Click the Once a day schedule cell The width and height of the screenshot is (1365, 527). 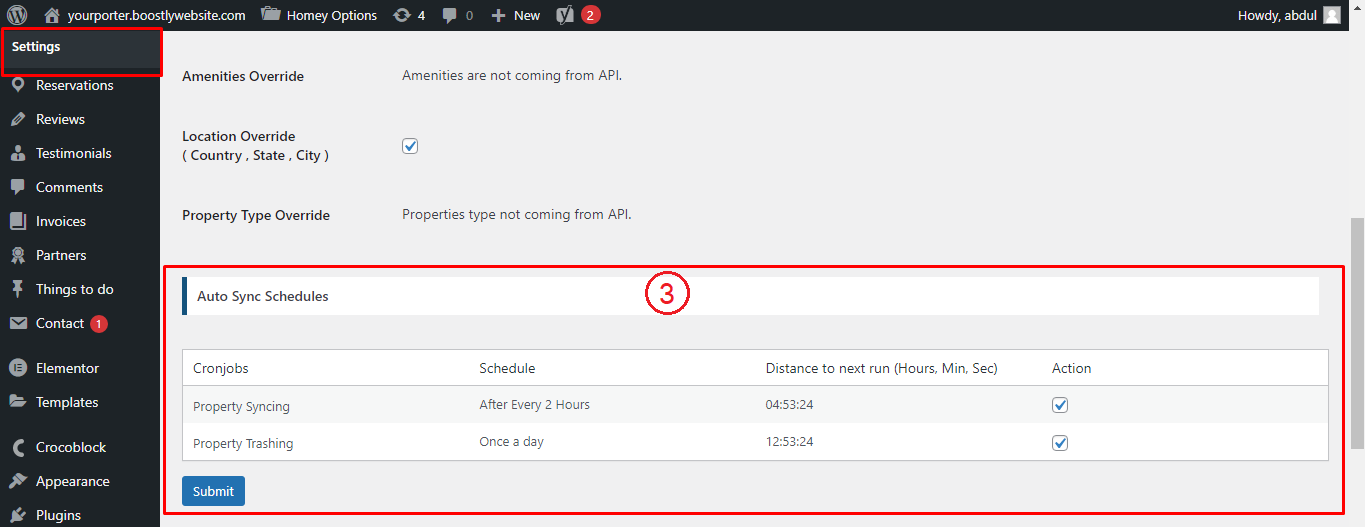point(511,441)
